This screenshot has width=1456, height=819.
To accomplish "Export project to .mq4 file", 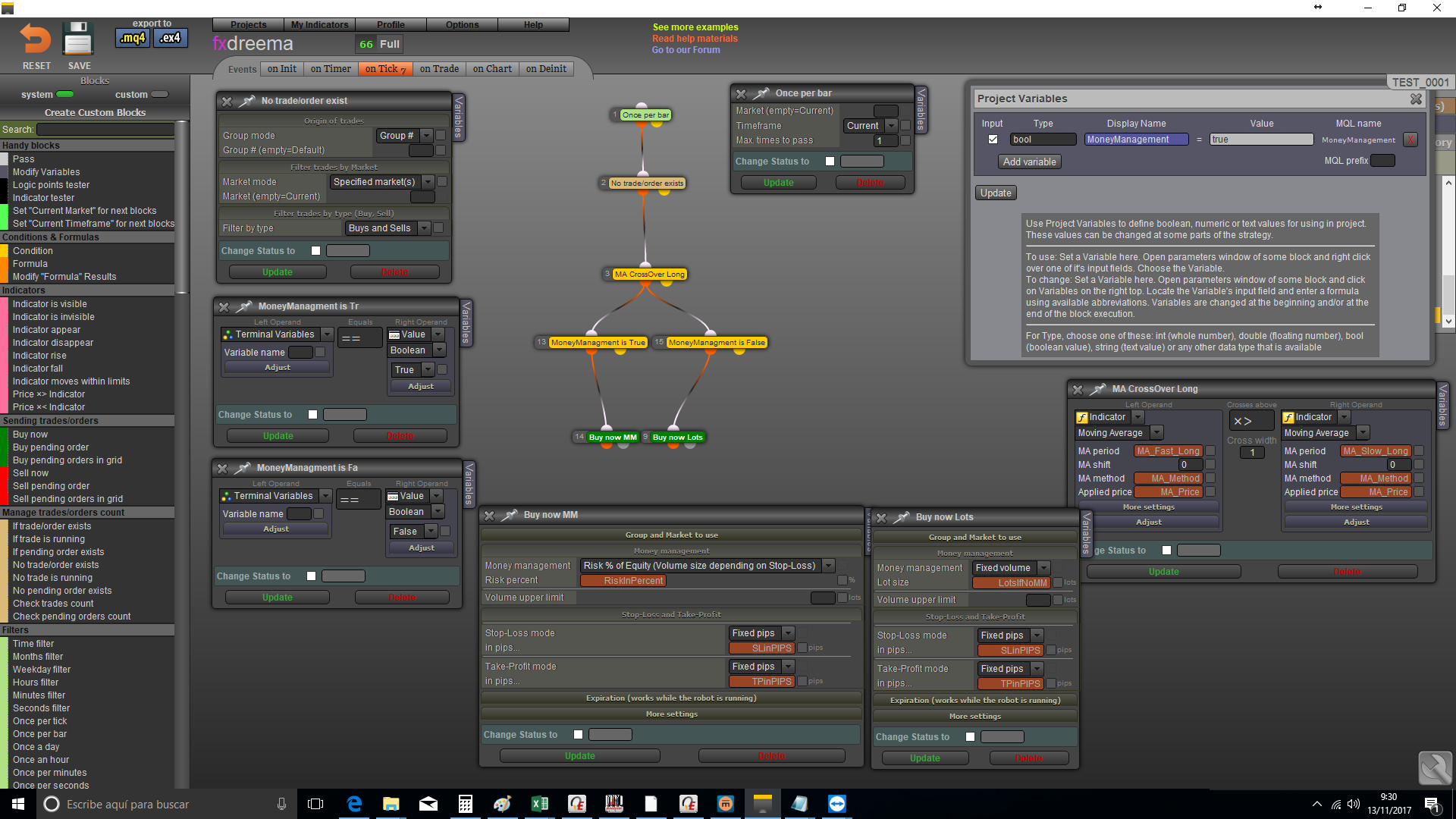I will (x=133, y=38).
